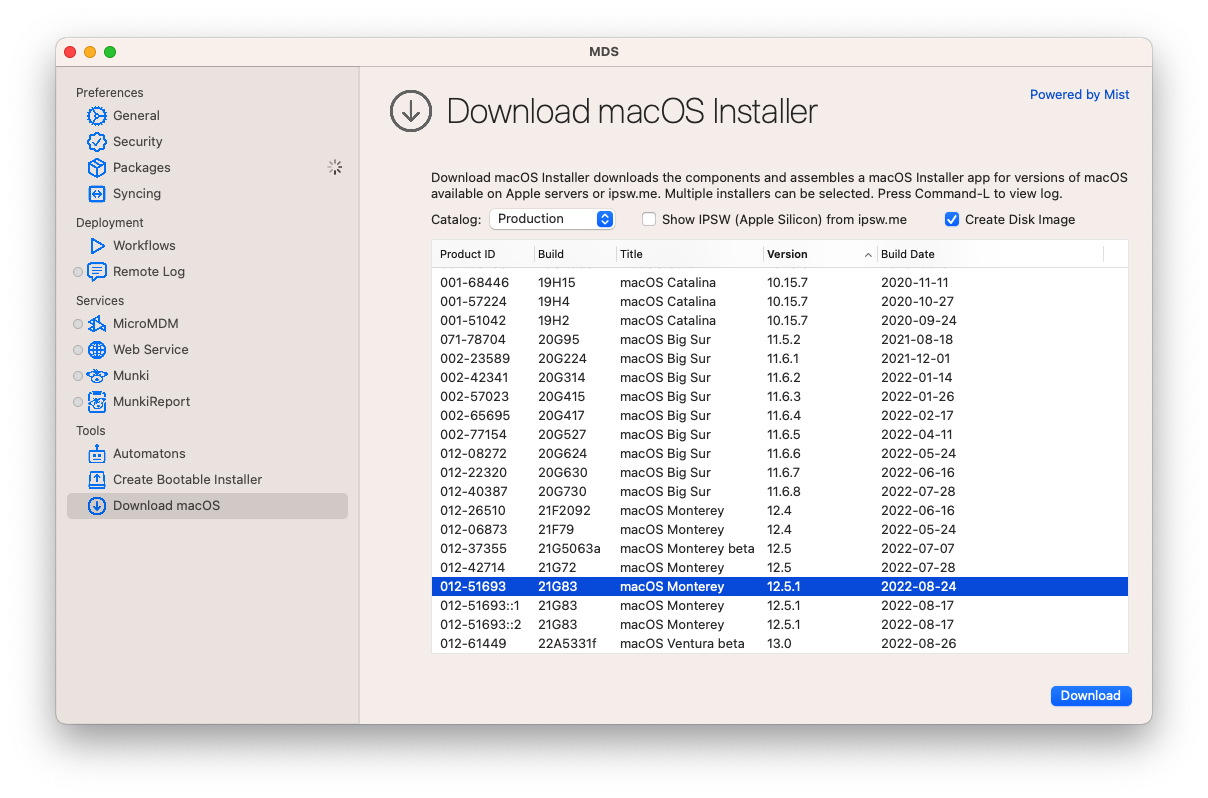Click the MunkiReport icon

coord(97,402)
